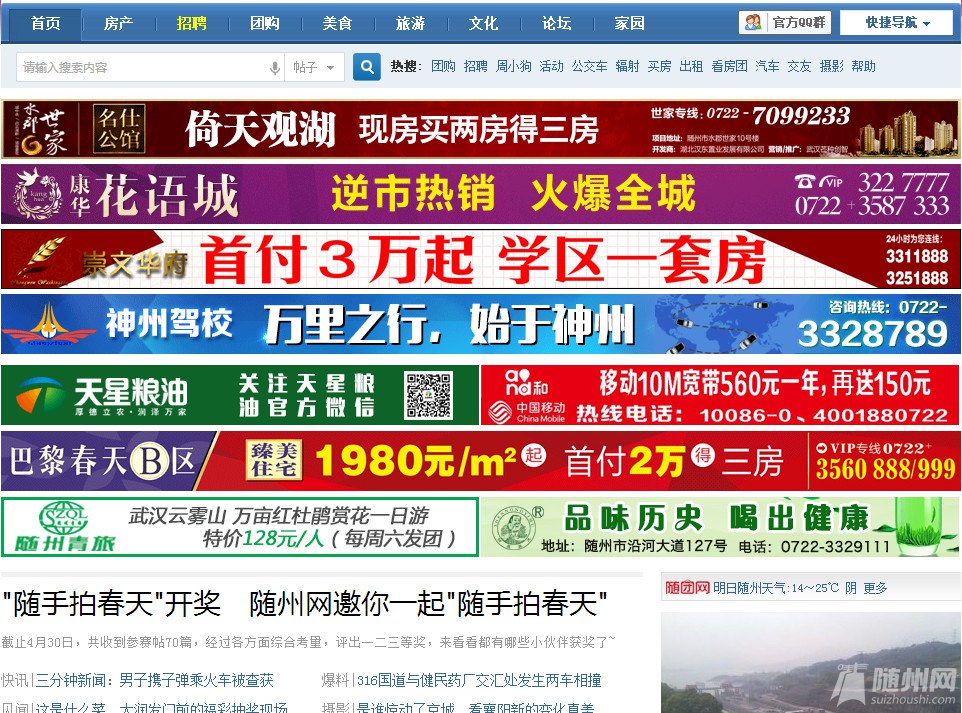
Task: Open the misty landscape photo thumbnail
Action: (x=810, y=662)
